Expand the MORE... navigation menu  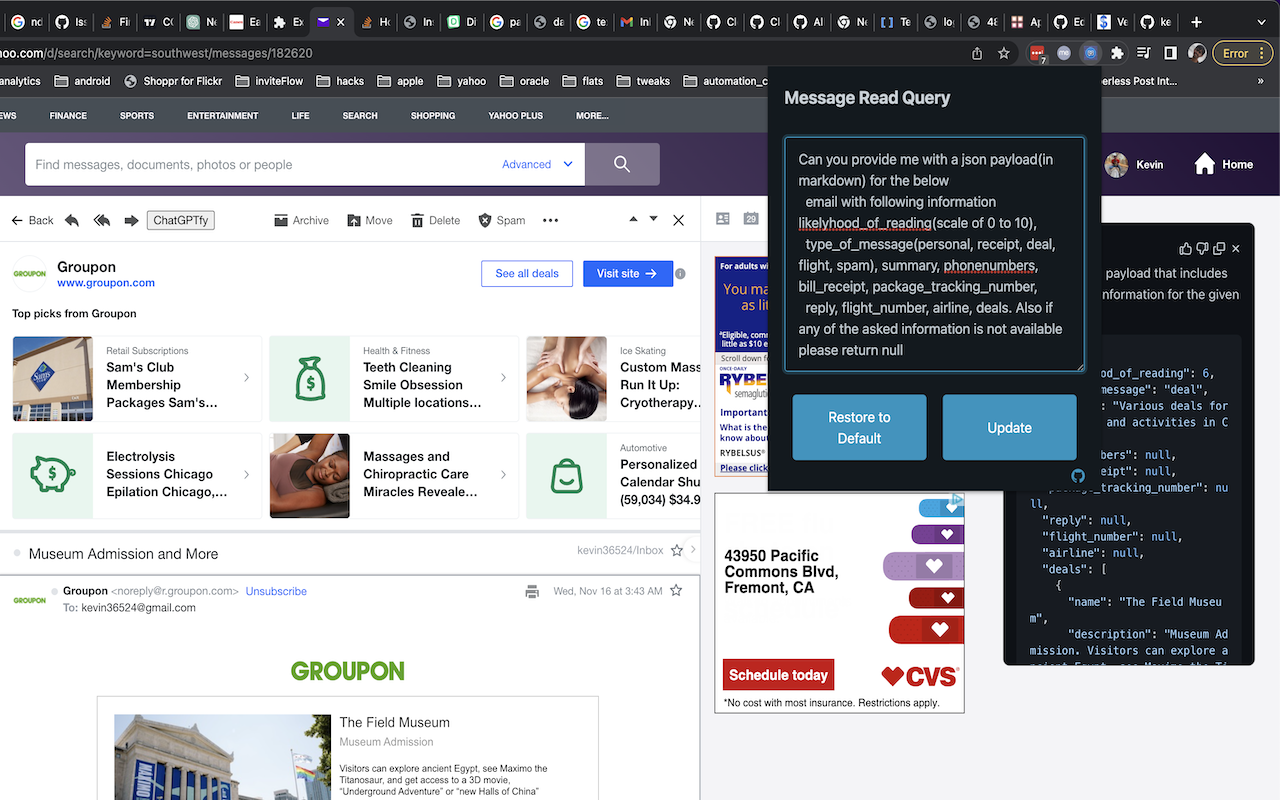592,116
